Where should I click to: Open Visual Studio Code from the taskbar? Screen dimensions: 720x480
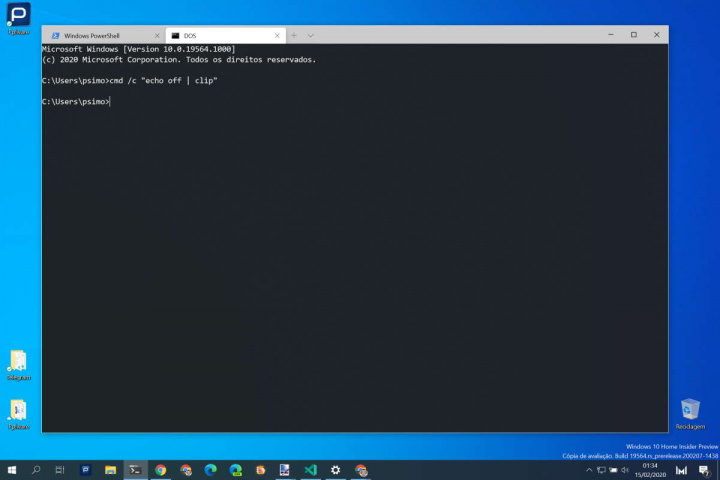(x=310, y=470)
